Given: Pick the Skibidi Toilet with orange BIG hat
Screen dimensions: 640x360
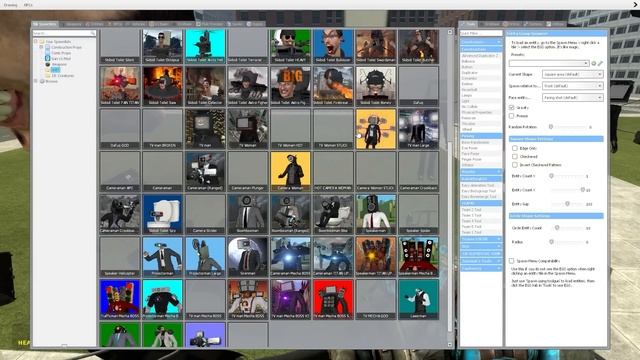Looking at the screenshot, I should pyautogui.click(x=290, y=86).
